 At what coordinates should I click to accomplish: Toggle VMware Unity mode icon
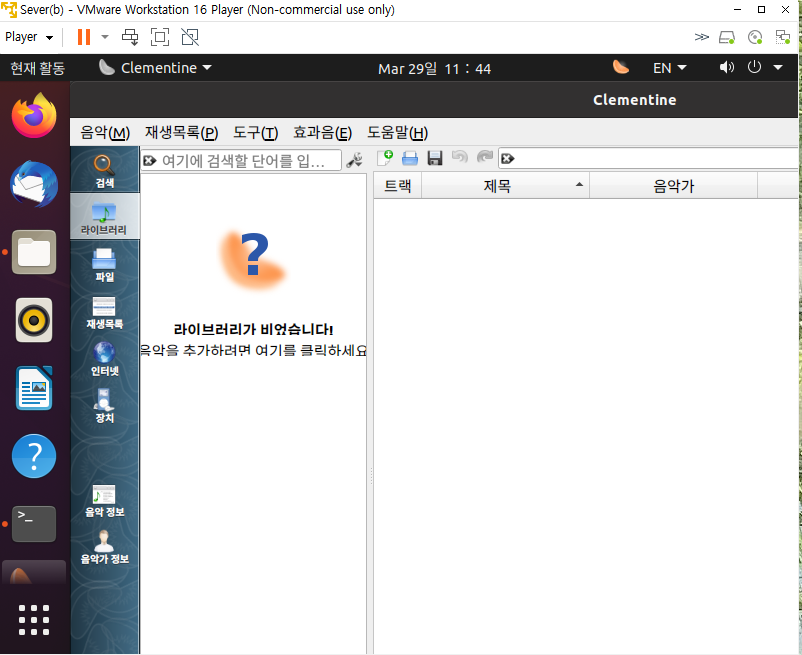coord(190,37)
